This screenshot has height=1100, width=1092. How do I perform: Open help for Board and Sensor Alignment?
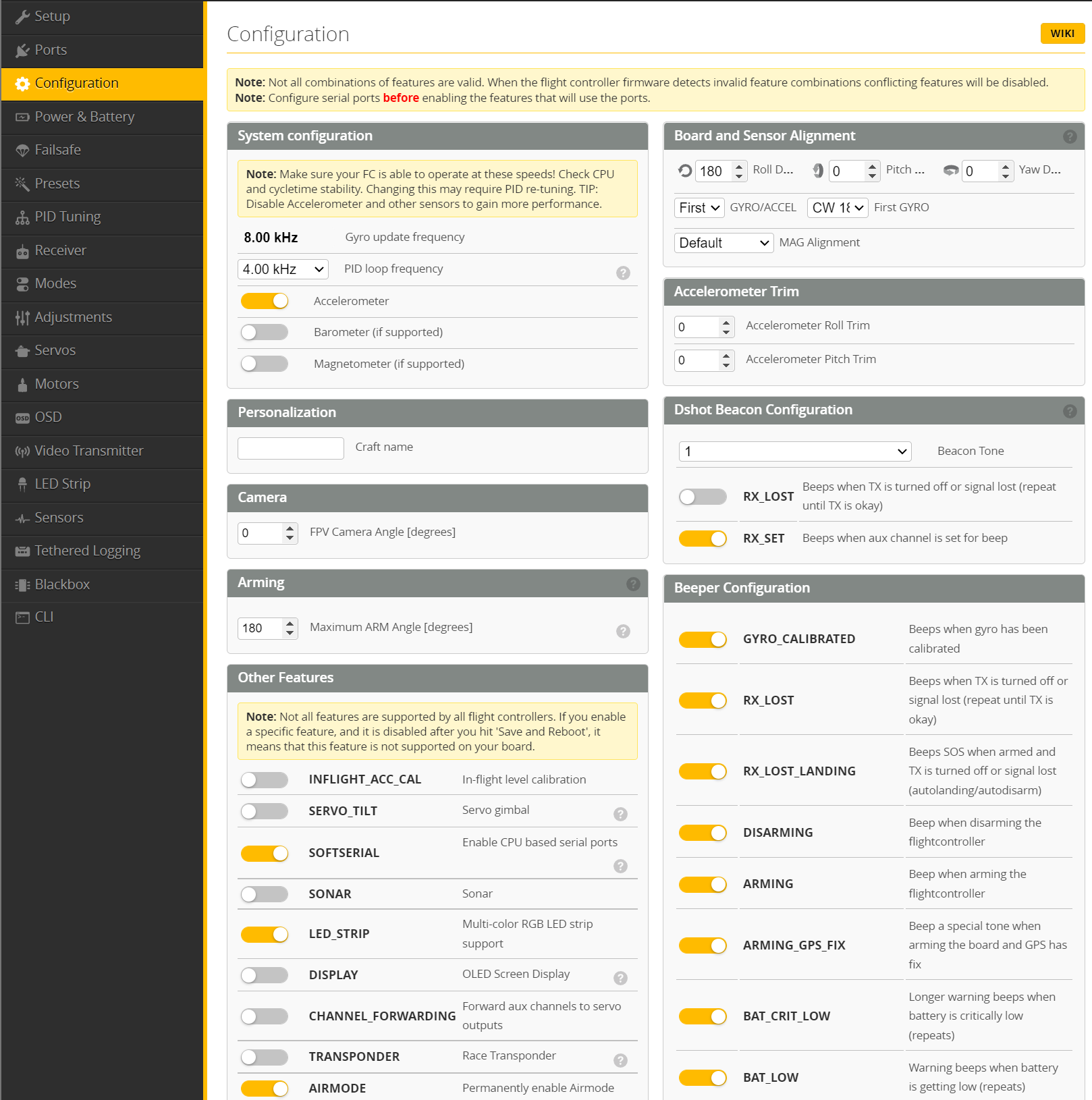[x=1069, y=136]
